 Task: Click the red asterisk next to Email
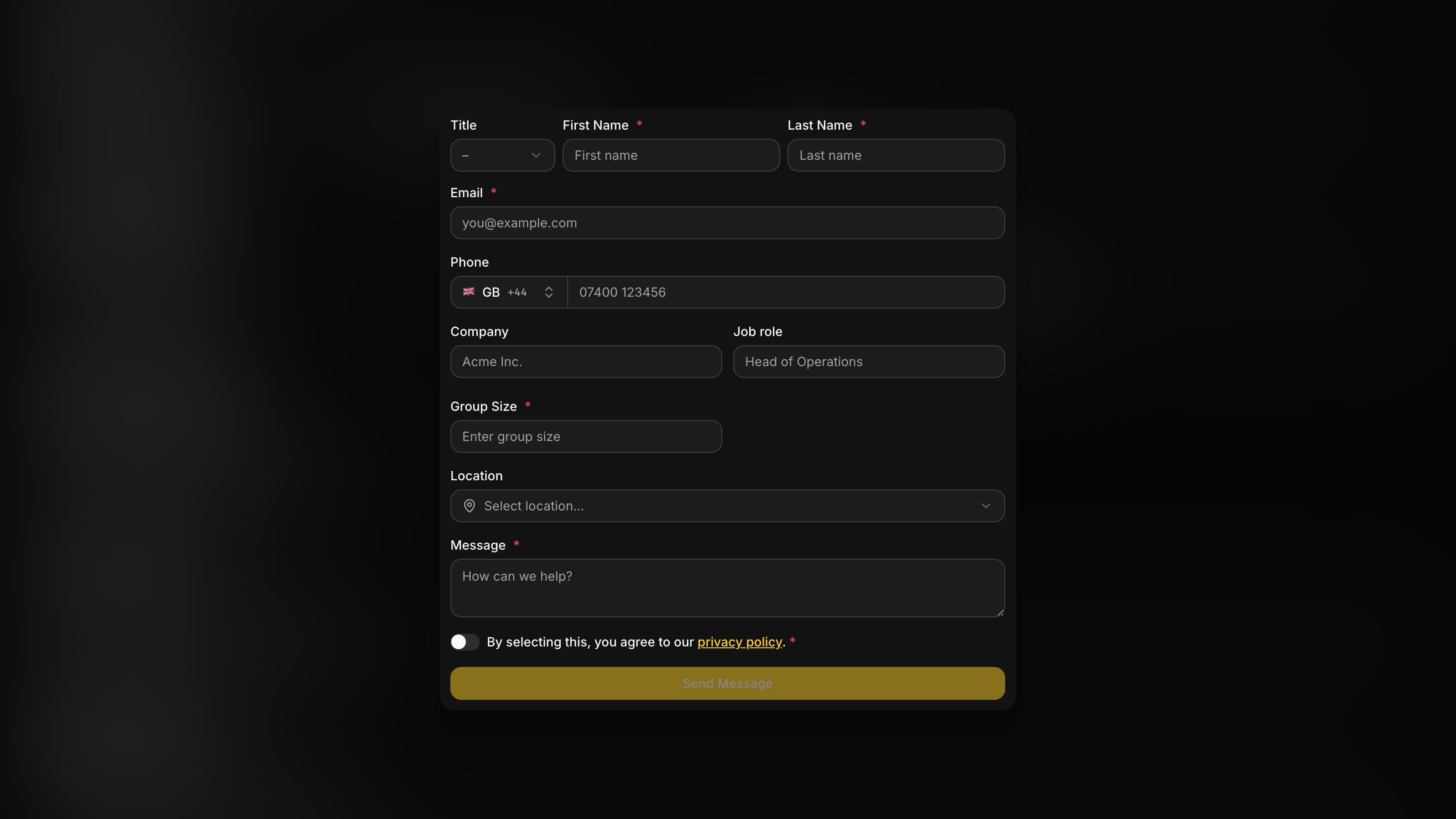(494, 192)
